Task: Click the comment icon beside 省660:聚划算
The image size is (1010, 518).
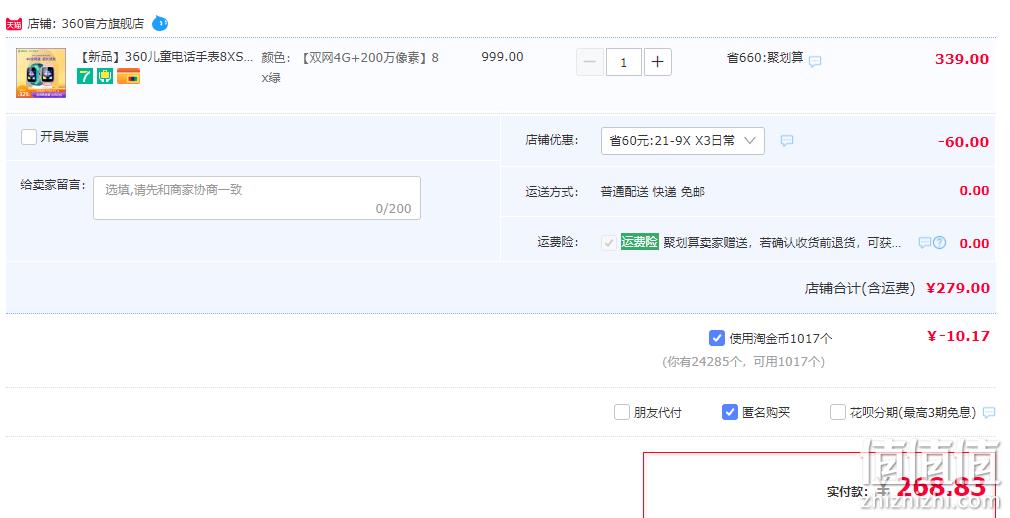Action: (815, 62)
